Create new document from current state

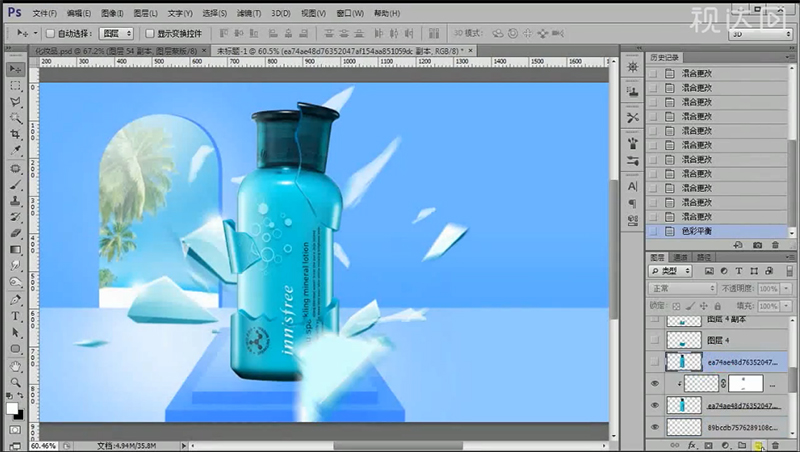(738, 245)
